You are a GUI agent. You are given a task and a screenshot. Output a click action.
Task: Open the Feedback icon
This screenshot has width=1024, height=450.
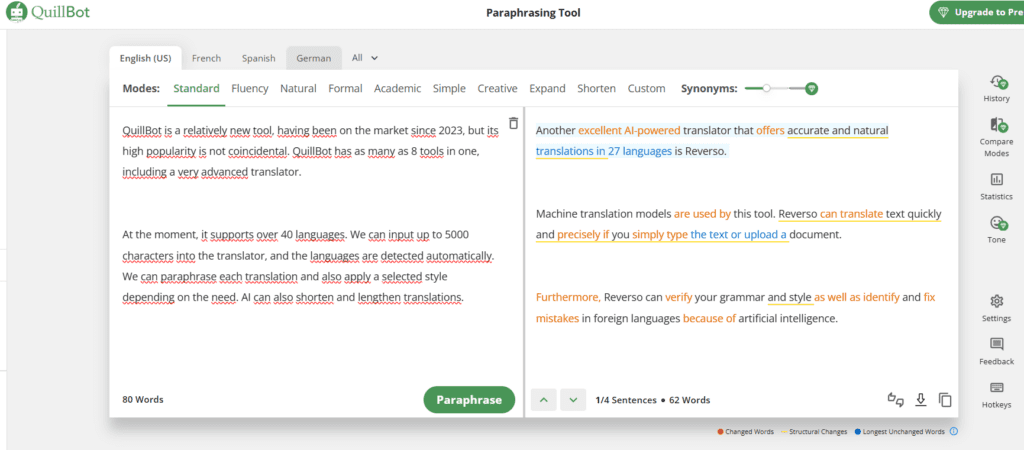(x=996, y=346)
